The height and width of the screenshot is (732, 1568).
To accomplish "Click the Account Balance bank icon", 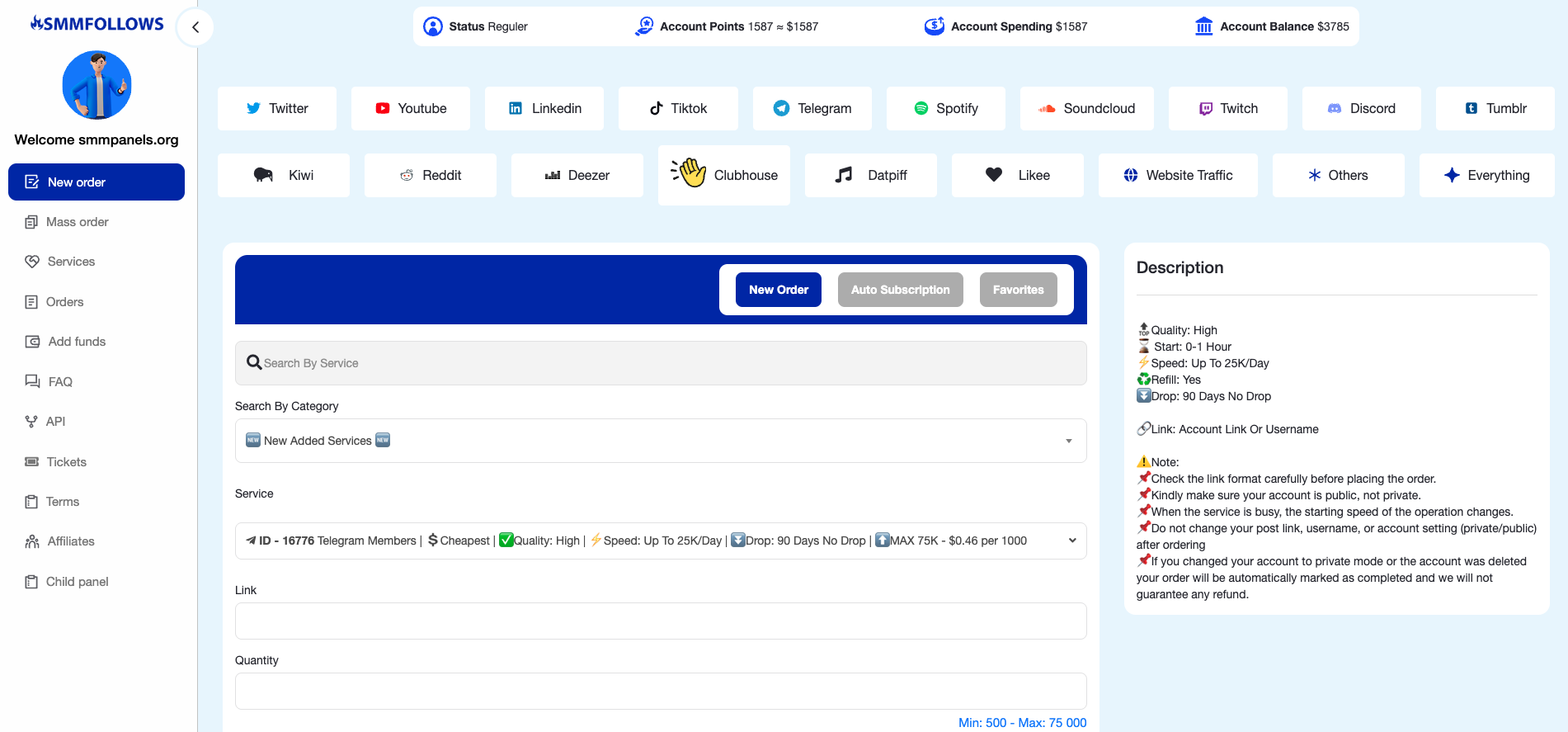I will click(1203, 26).
